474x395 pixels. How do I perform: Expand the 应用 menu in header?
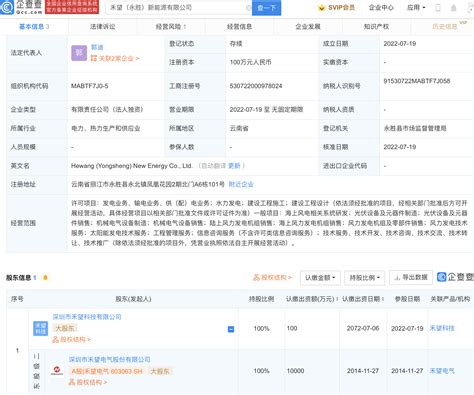point(416,7)
